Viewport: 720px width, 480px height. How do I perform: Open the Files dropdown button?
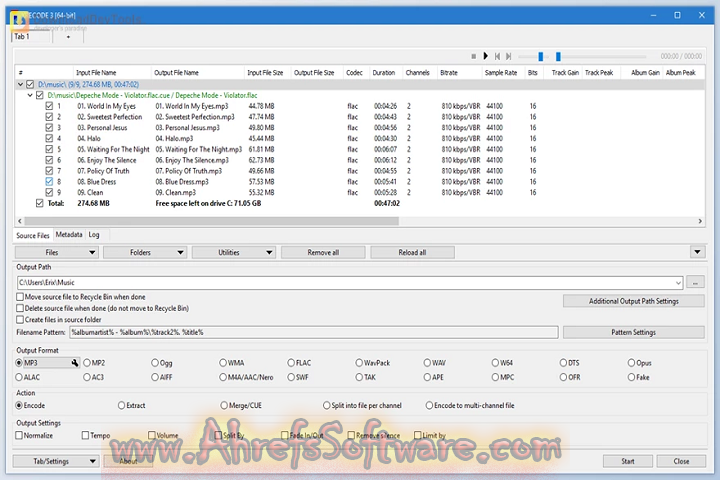click(x=56, y=253)
